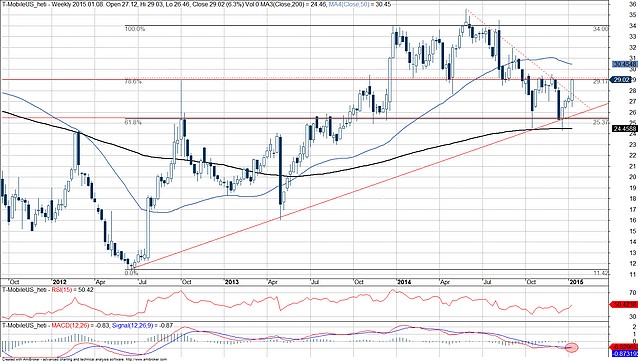The image size is (638, 362).
Task: Click the '2015' year label on time axis
Action: point(576,282)
